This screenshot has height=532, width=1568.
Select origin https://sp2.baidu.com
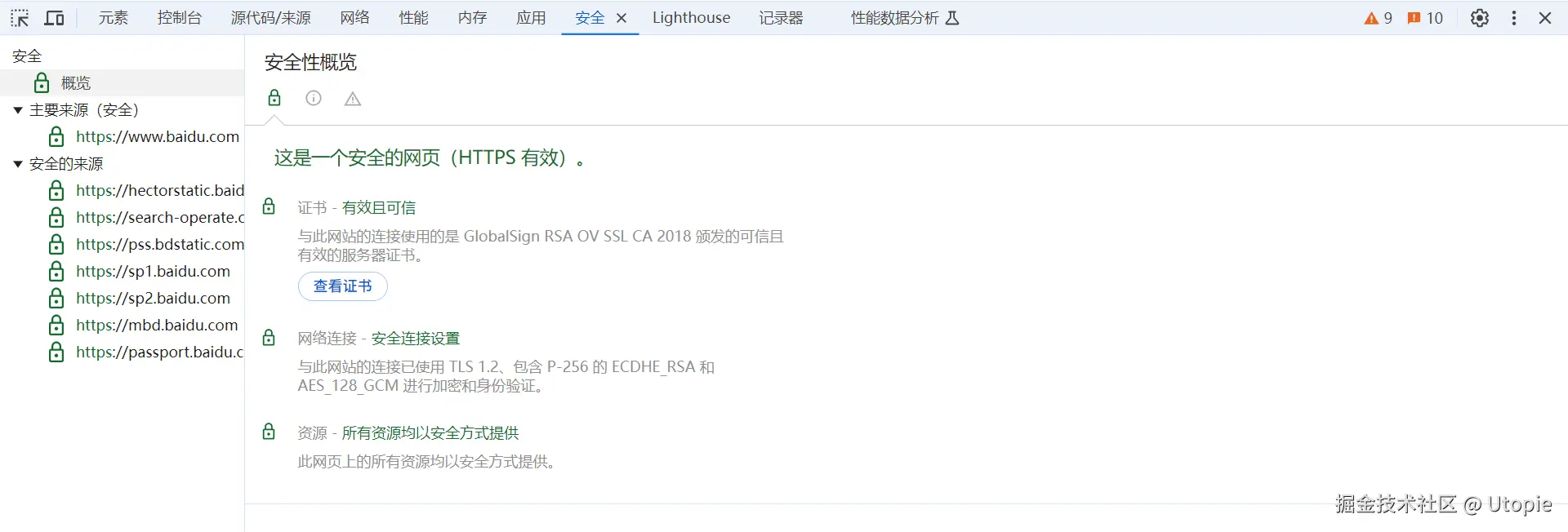[154, 298]
